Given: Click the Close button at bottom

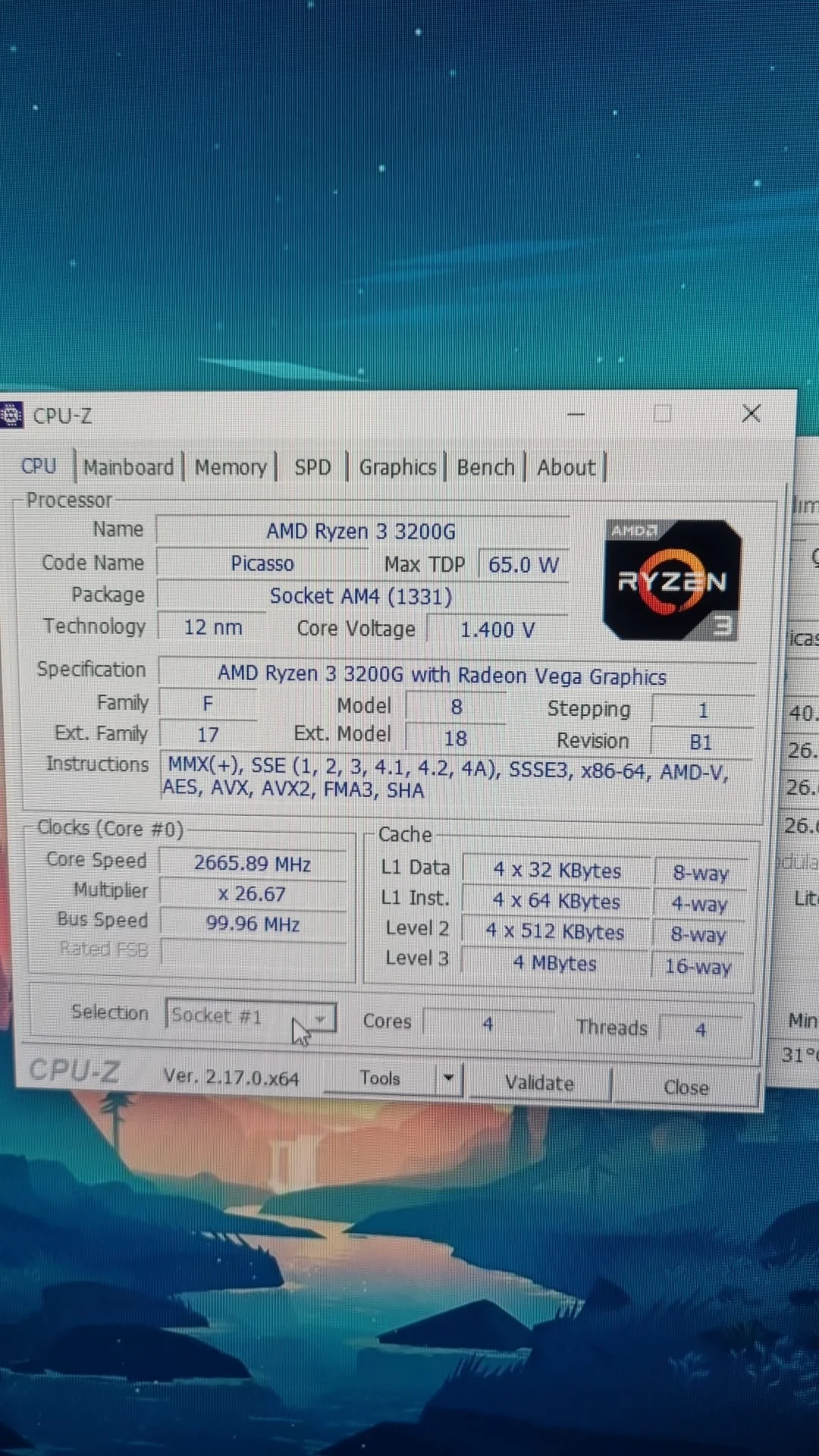Looking at the screenshot, I should point(686,1087).
